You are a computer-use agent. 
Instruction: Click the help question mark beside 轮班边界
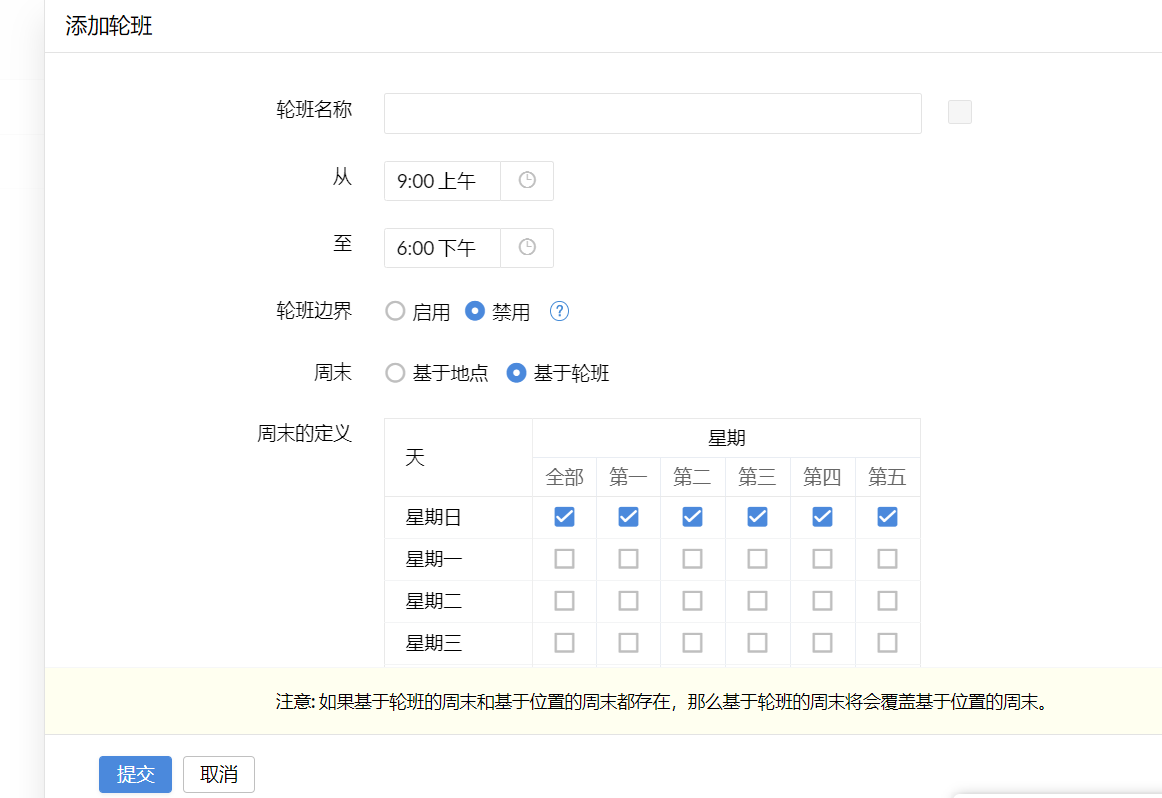(560, 312)
